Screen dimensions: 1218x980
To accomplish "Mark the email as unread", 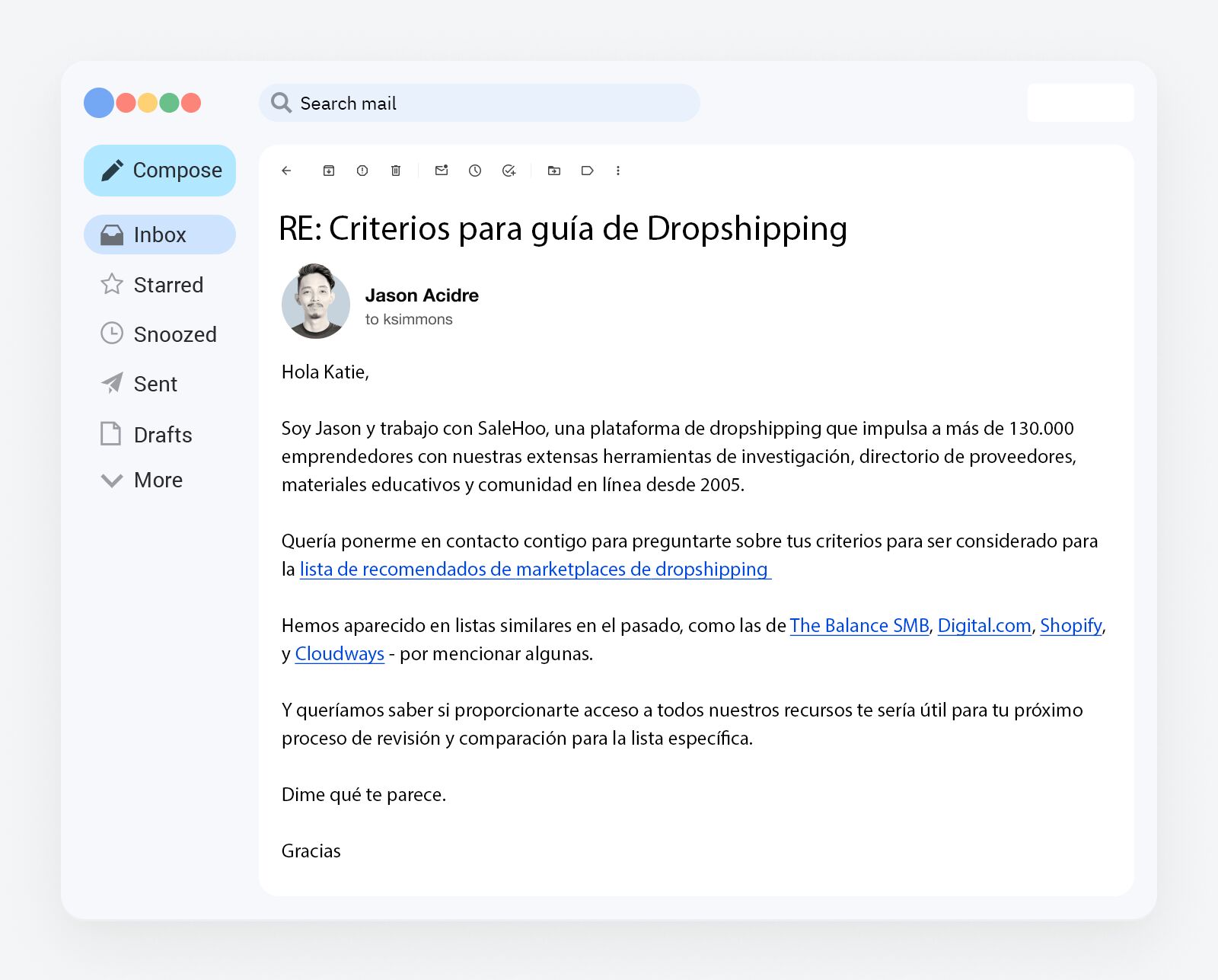I will (441, 171).
